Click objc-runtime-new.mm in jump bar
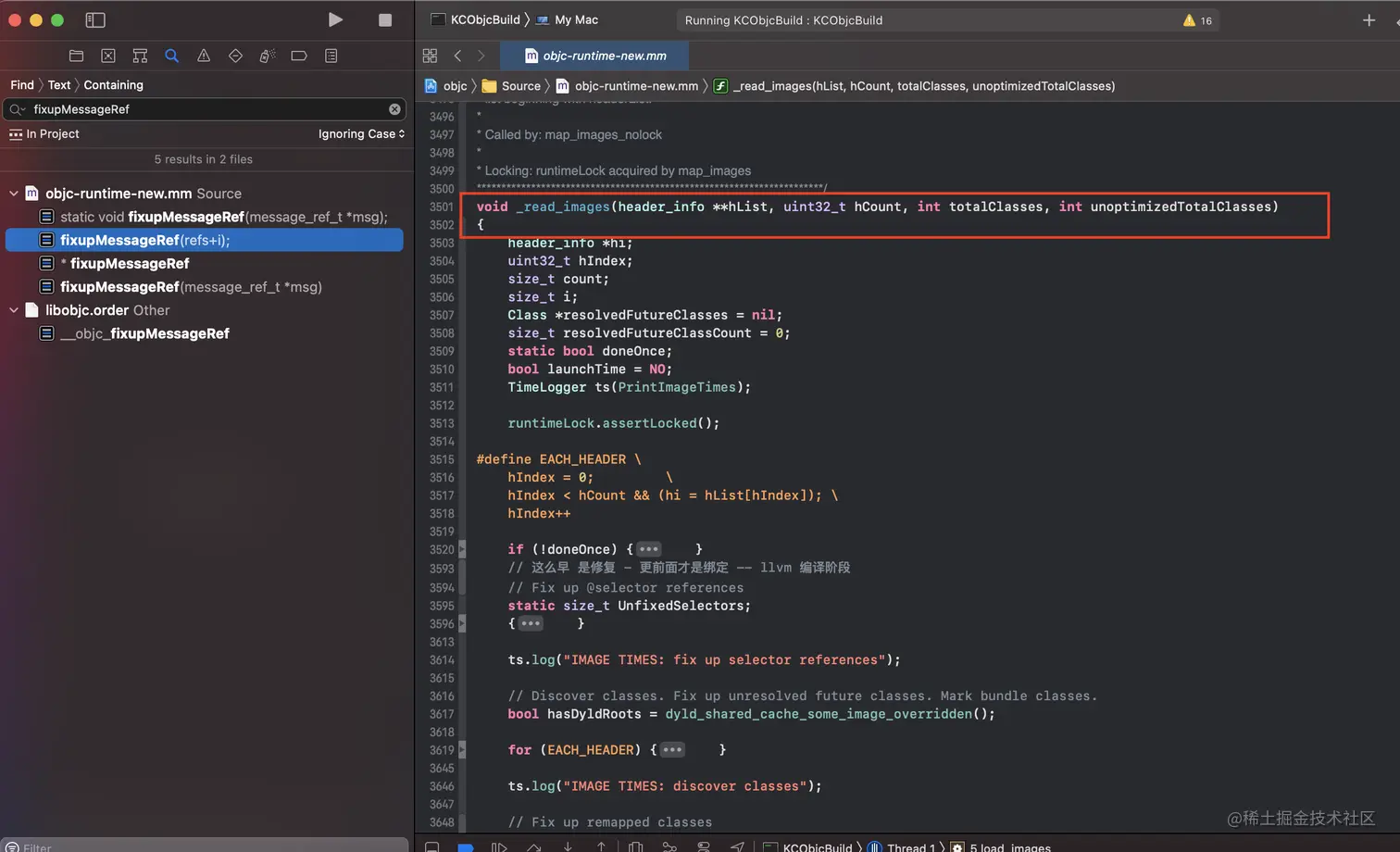 coord(627,85)
